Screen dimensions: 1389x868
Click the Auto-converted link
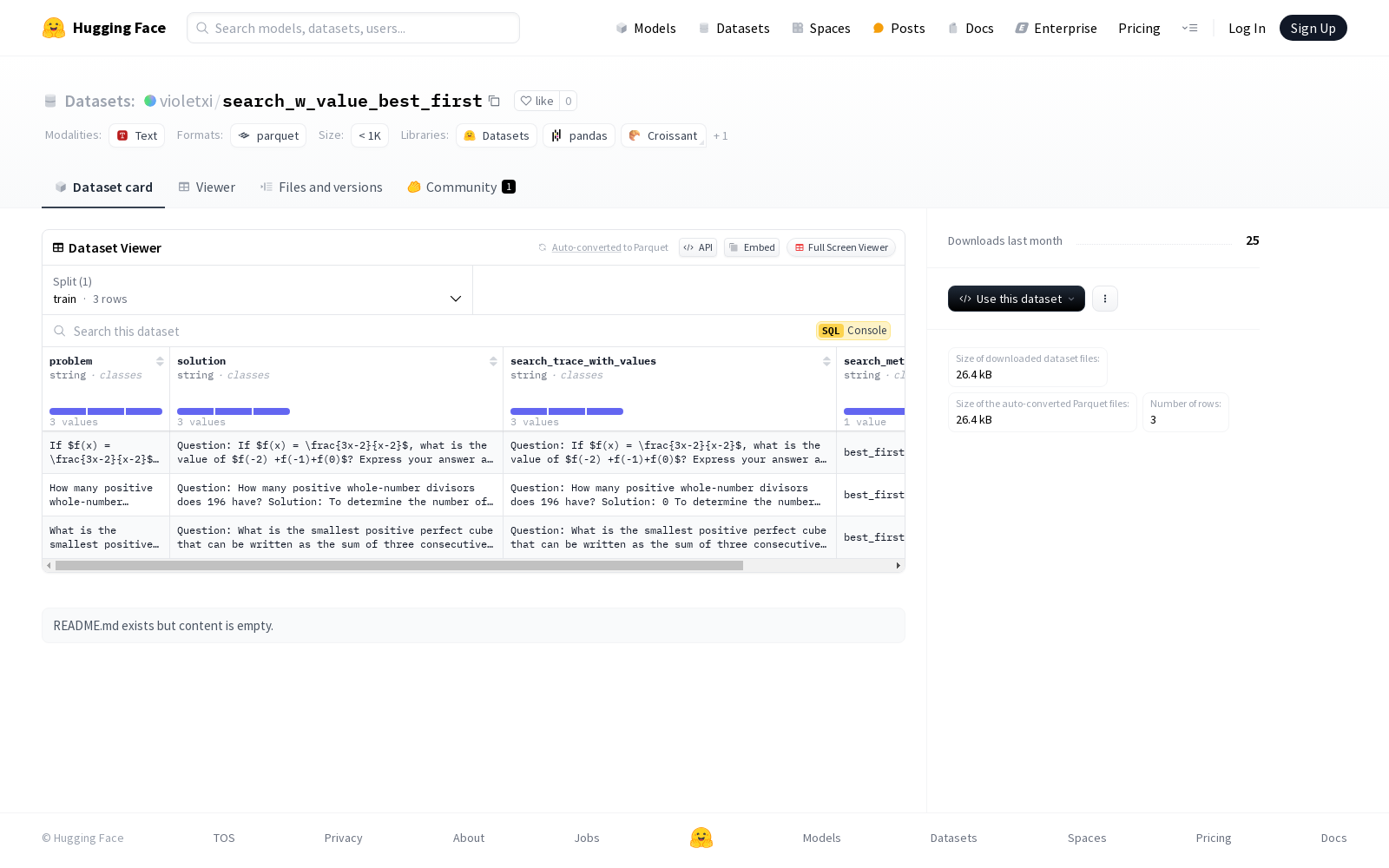click(587, 247)
